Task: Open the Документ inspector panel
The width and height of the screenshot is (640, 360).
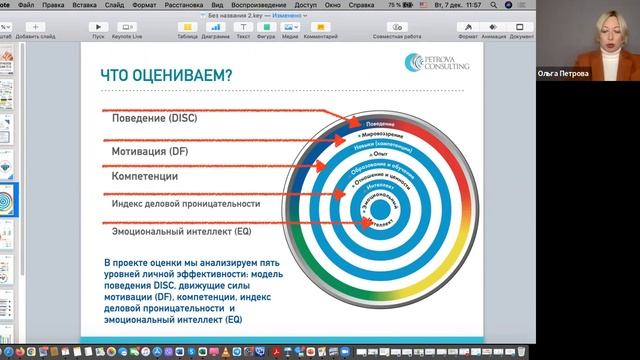Action: (520, 27)
